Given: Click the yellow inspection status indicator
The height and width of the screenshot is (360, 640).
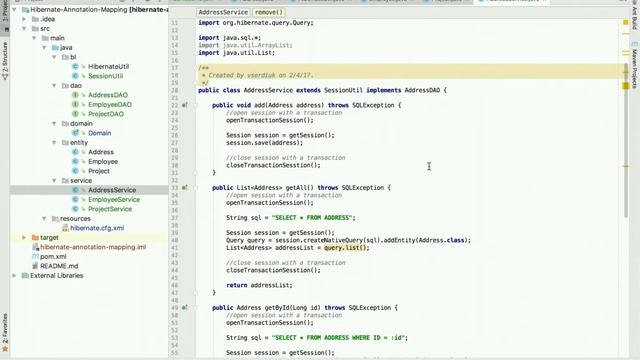Looking at the screenshot, I should [626, 22].
